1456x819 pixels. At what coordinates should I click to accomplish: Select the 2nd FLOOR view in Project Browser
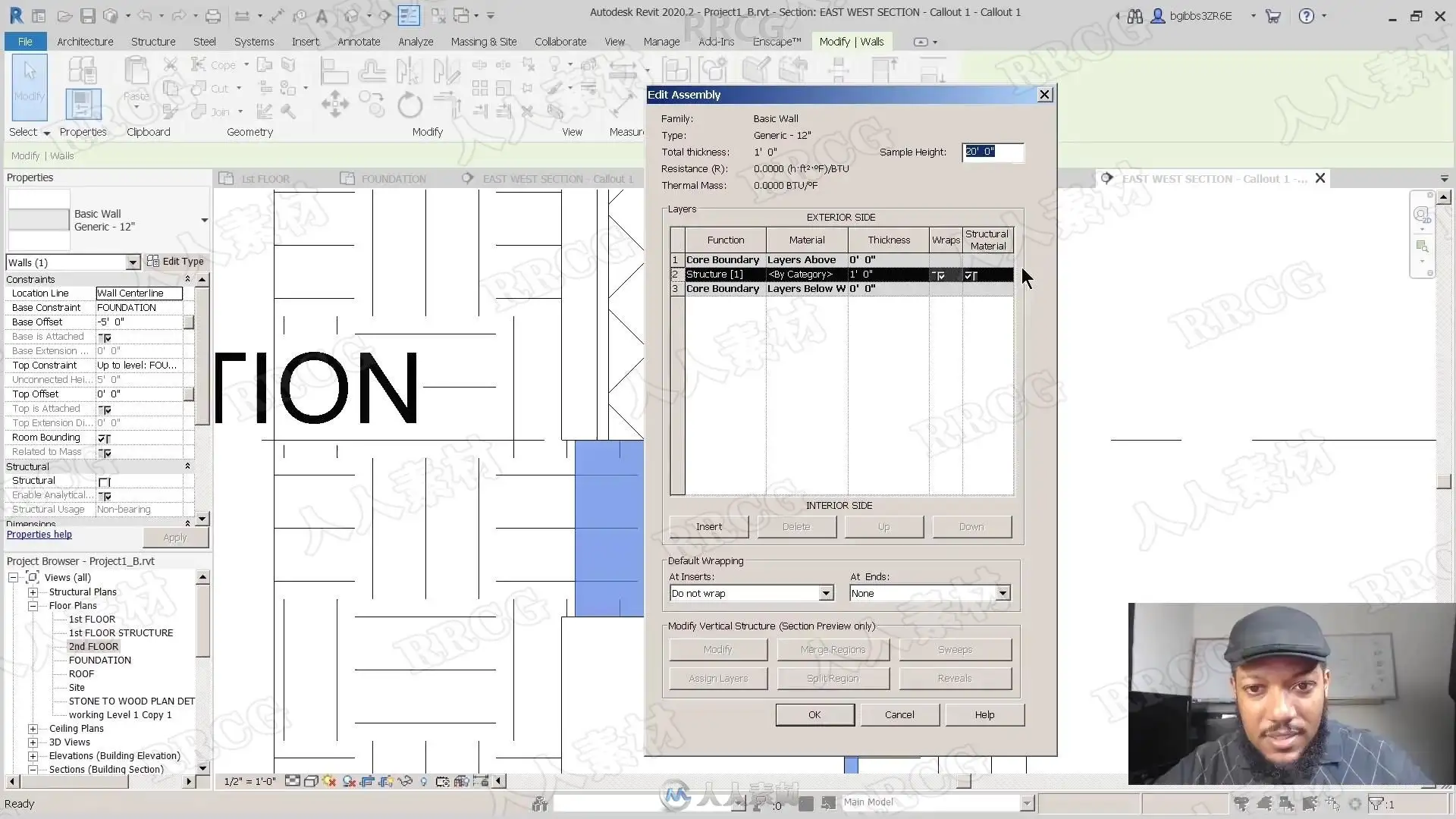click(93, 647)
